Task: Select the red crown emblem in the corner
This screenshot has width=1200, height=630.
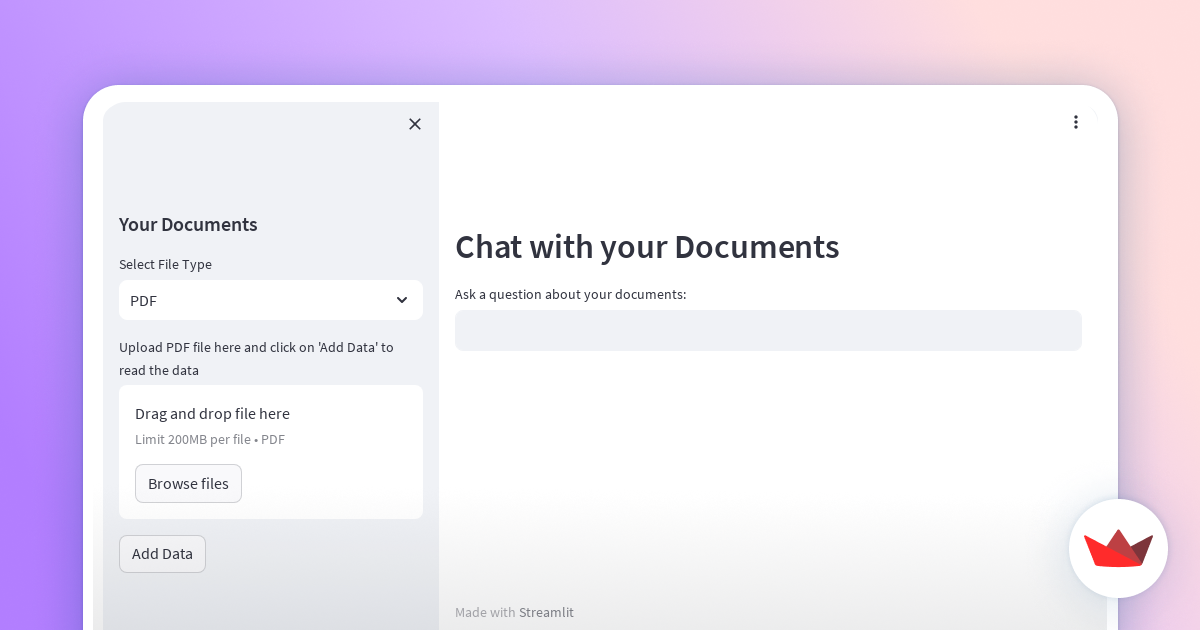Action: [1118, 548]
